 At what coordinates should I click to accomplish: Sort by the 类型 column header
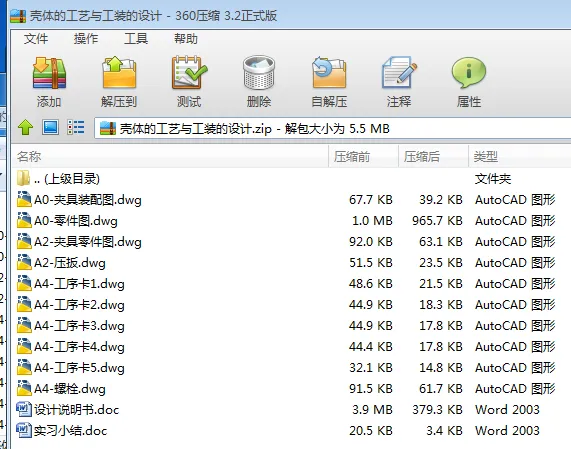click(x=520, y=157)
